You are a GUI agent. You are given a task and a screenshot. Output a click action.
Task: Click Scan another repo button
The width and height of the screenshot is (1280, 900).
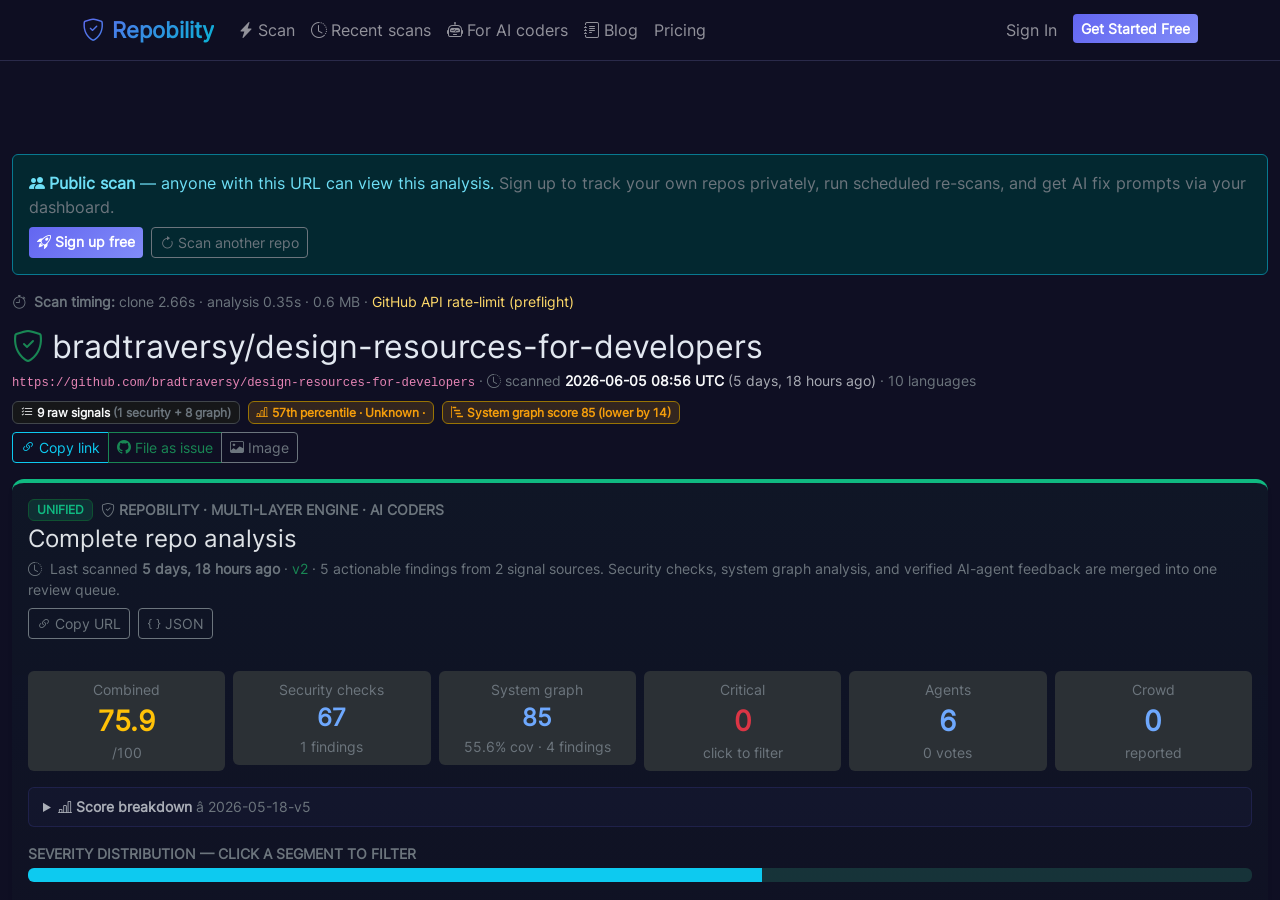(x=229, y=242)
